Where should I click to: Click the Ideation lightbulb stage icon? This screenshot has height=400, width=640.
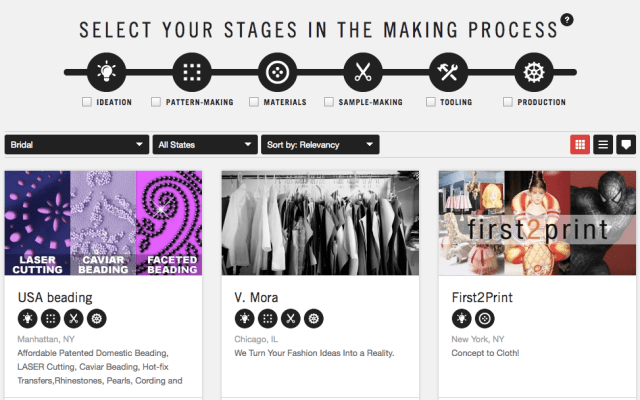(107, 73)
